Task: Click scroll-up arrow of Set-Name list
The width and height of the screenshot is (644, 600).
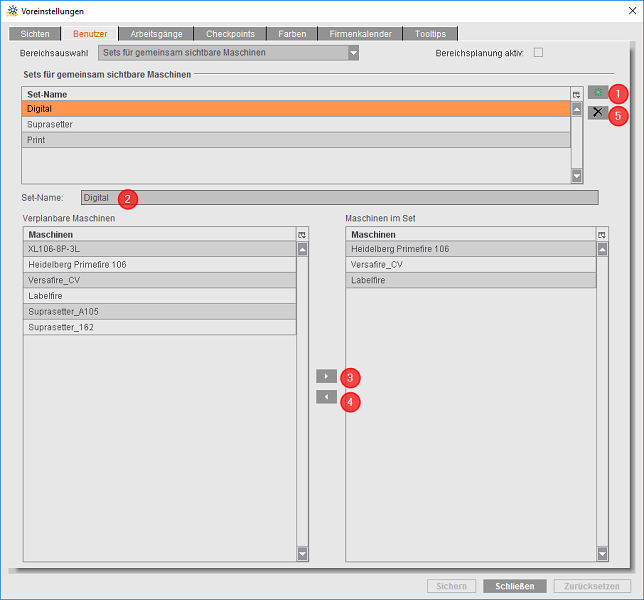Action: pyautogui.click(x=577, y=109)
